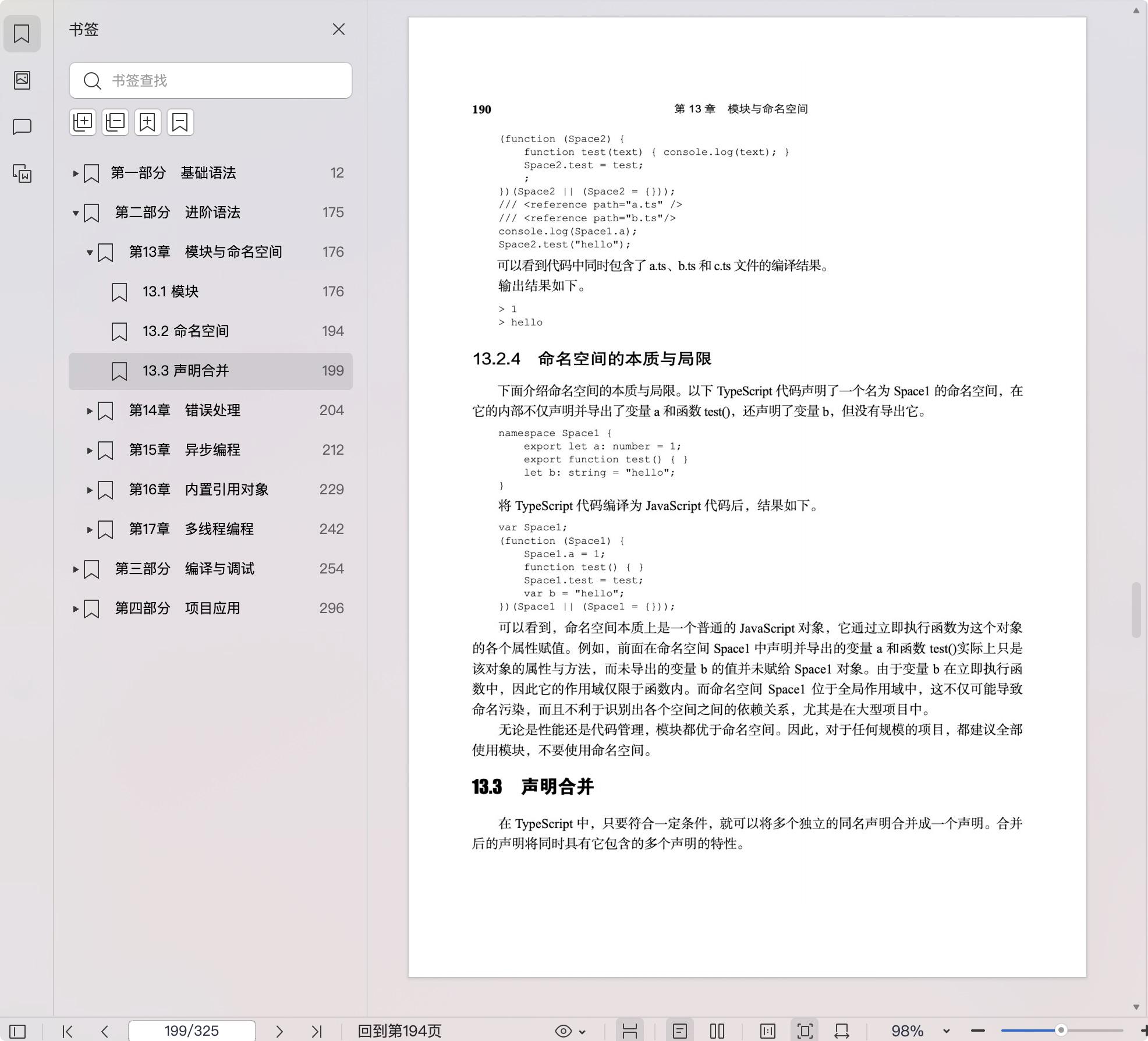Go to the next page
Screen dimensions: 1148x1041
coord(279,1031)
